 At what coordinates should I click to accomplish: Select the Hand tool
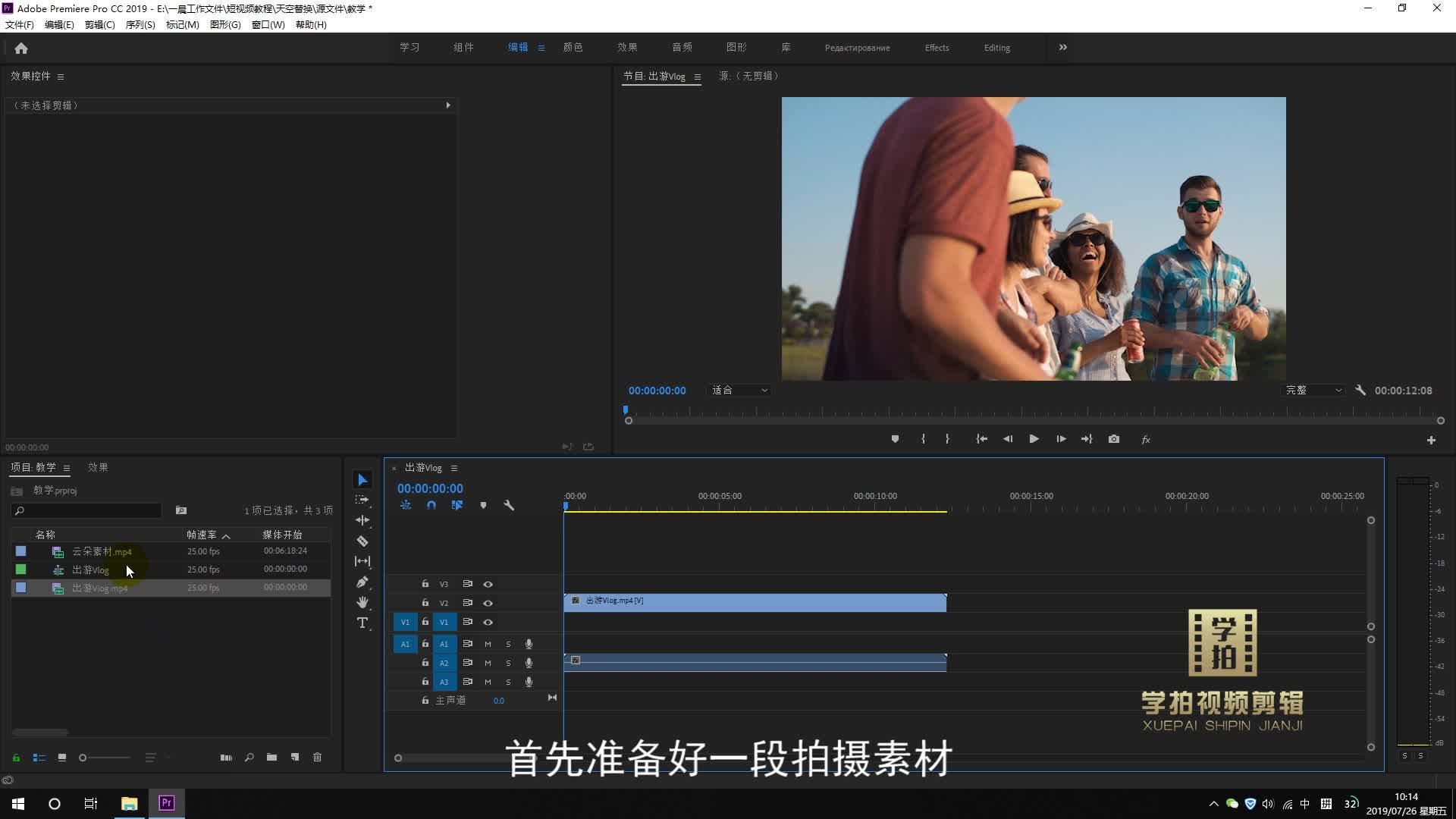(362, 602)
